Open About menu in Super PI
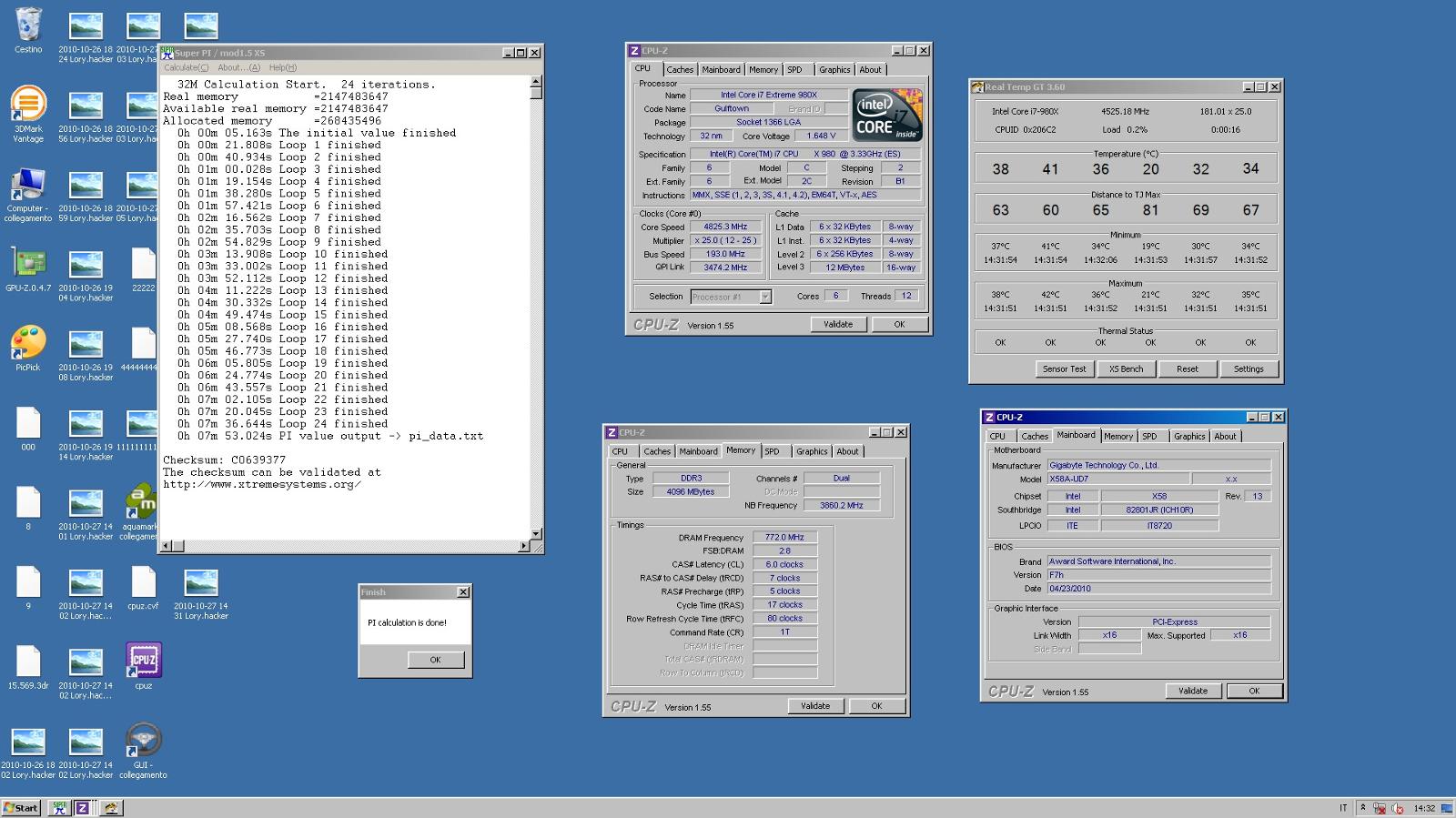Viewport: 1456px width, 818px height. (238, 67)
